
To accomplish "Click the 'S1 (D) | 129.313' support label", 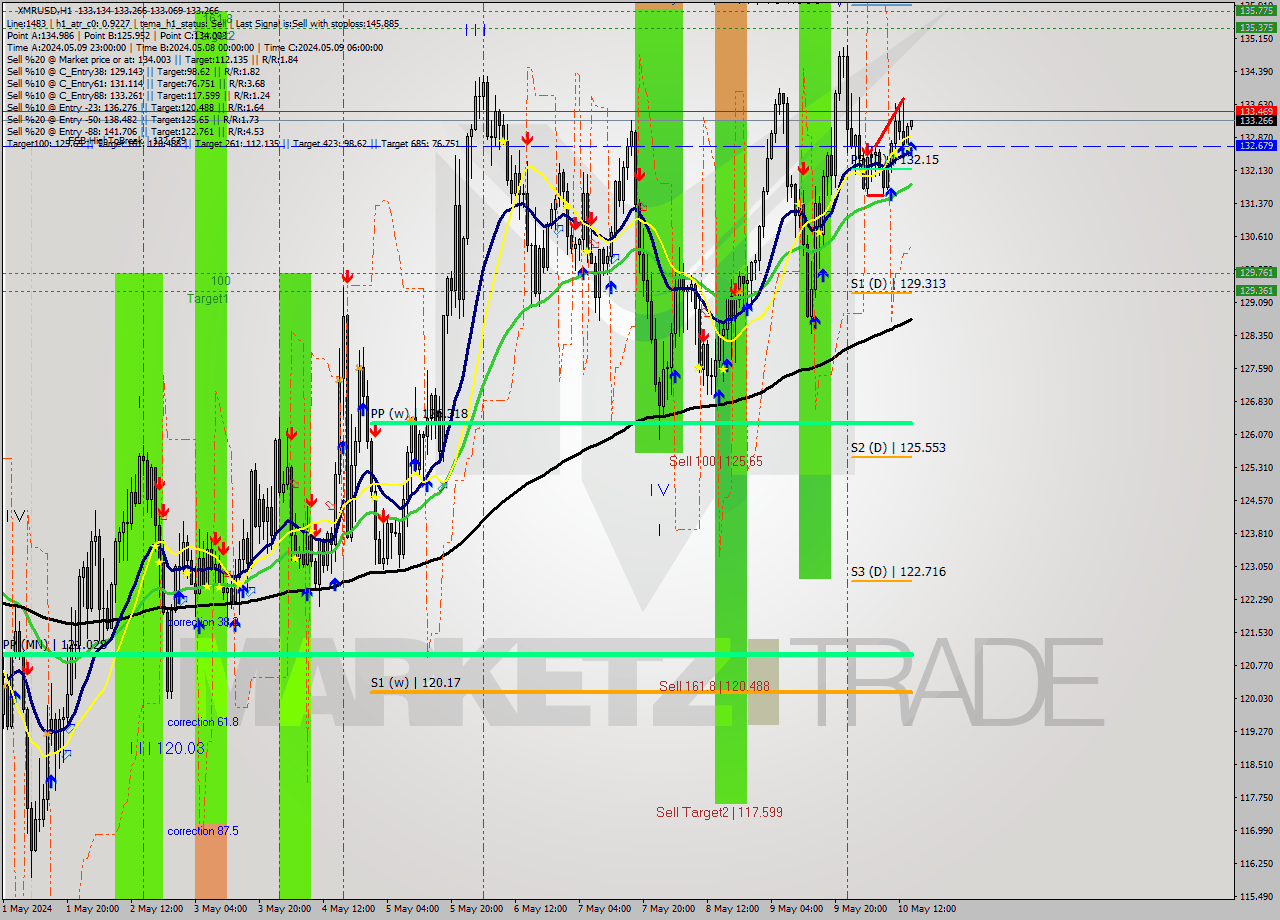I will point(898,284).
